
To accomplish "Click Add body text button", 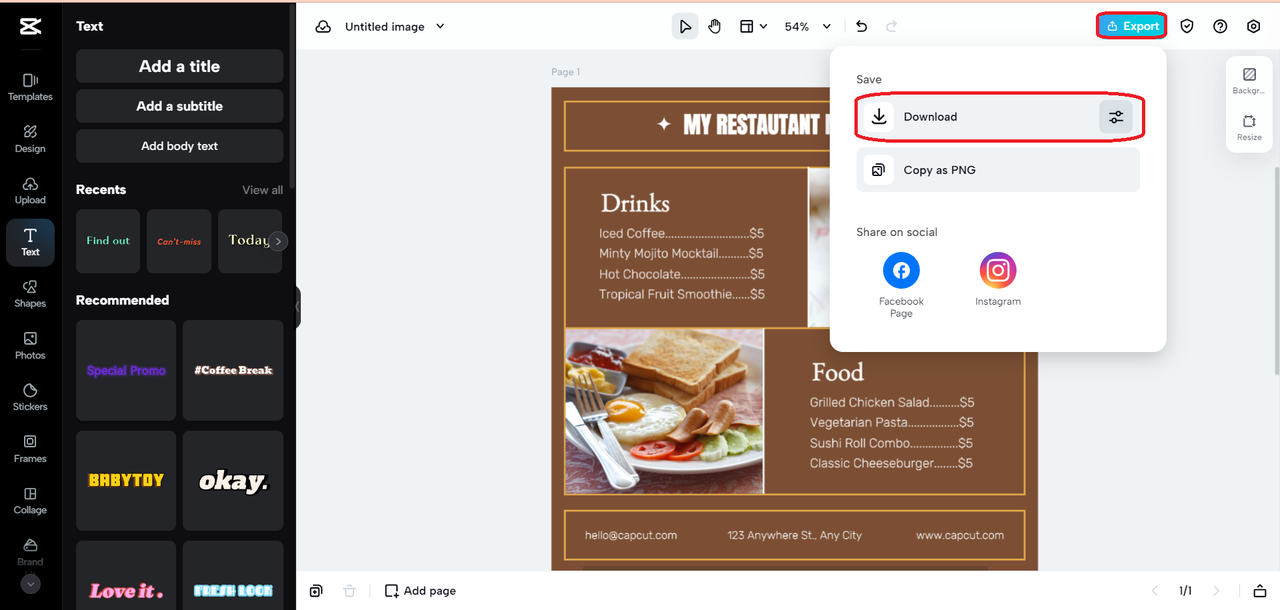I will point(180,146).
